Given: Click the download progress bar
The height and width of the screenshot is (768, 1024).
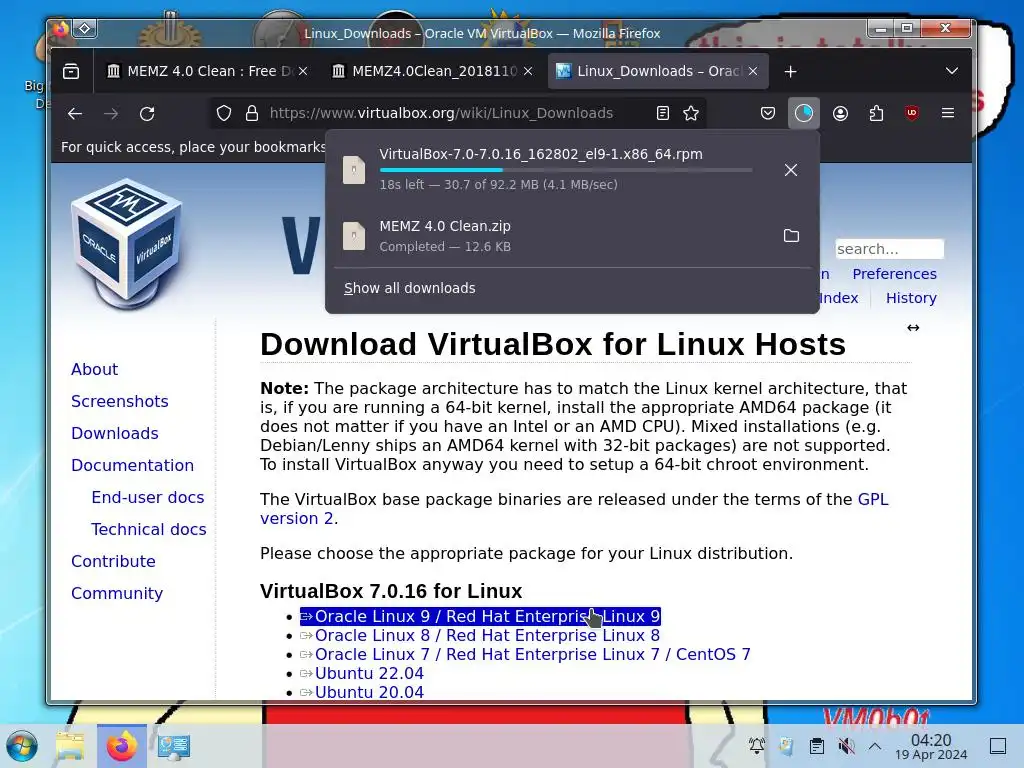Looking at the screenshot, I should [566, 170].
